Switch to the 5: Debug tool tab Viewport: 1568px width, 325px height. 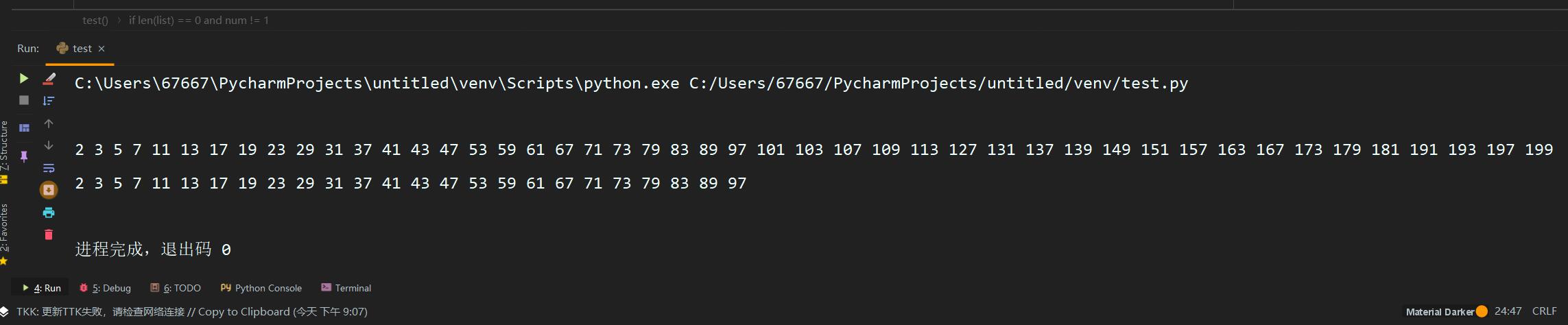(105, 288)
